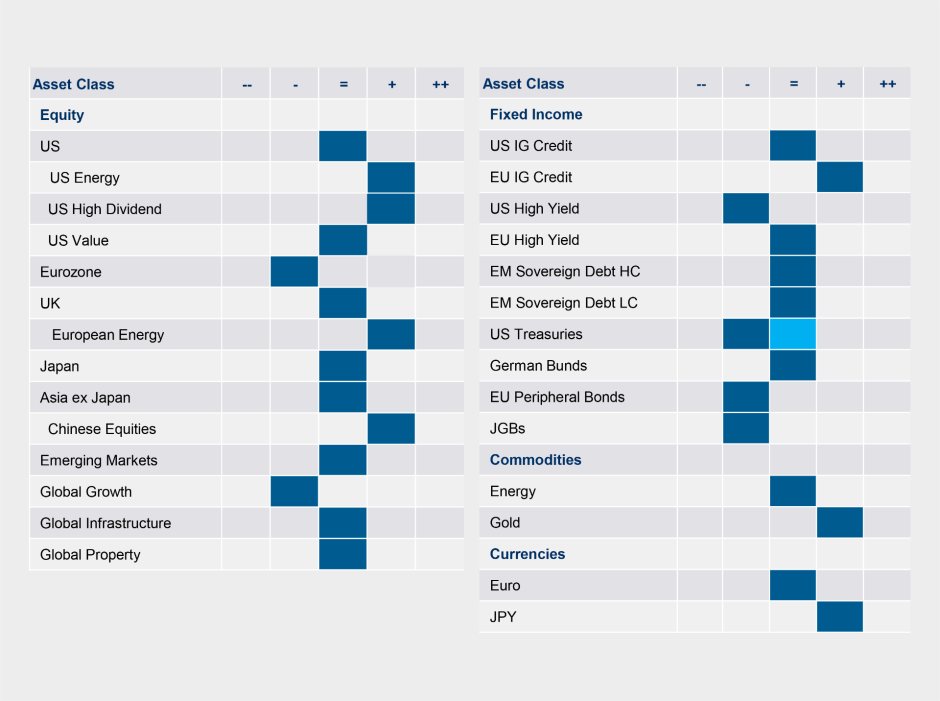
Task: Click the blue cell for Chinese Equities
Action: pyautogui.click(x=391, y=429)
